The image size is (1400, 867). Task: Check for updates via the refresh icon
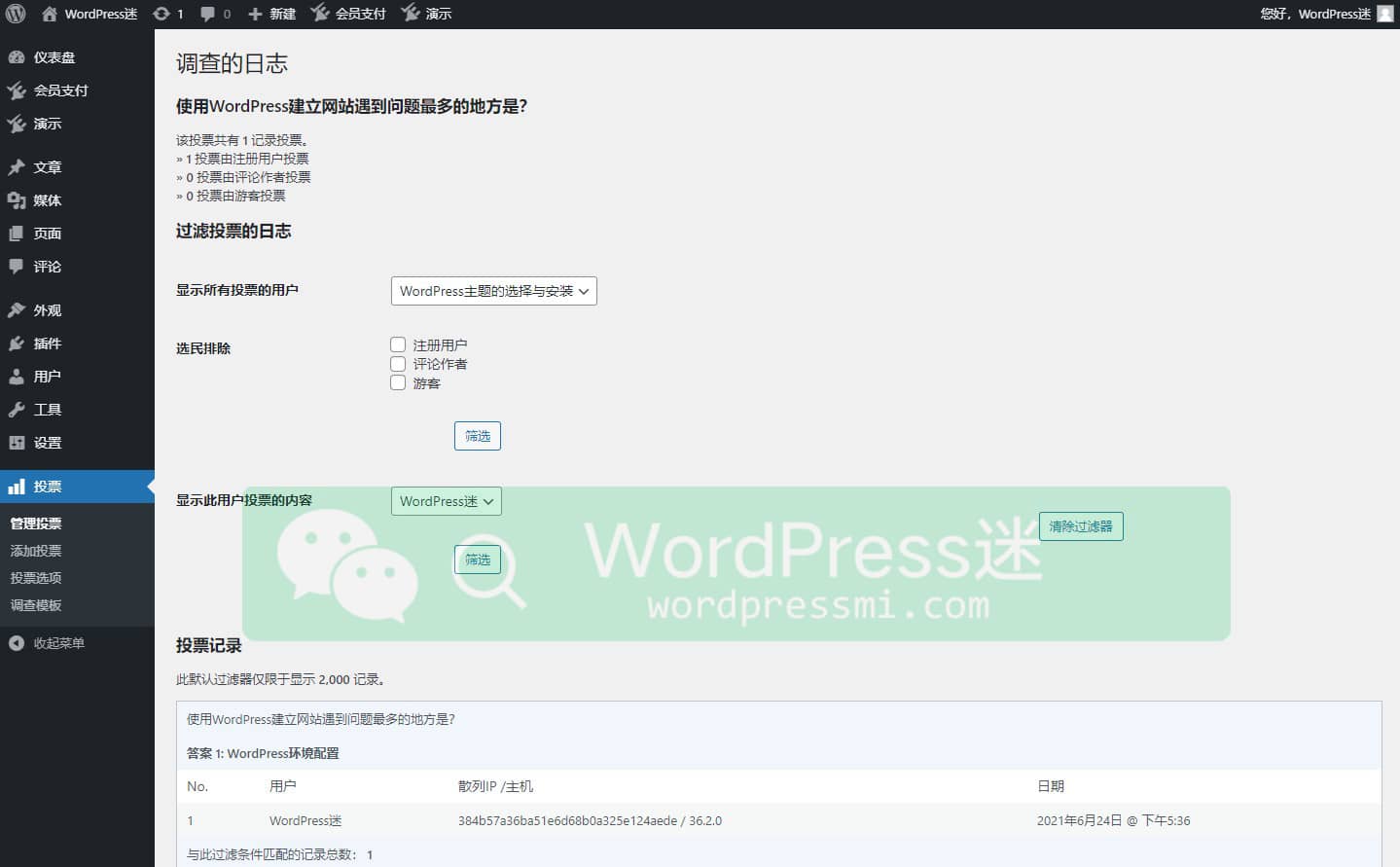click(161, 14)
